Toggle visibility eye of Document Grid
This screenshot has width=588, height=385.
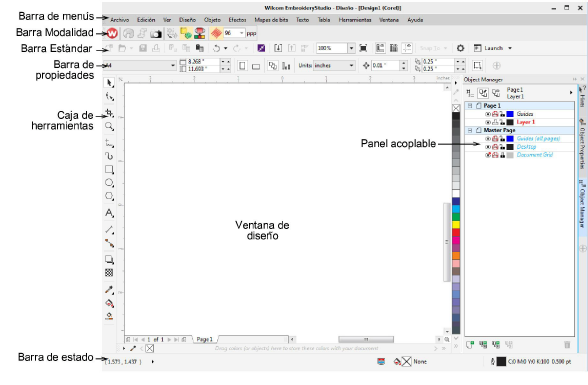tap(488, 155)
